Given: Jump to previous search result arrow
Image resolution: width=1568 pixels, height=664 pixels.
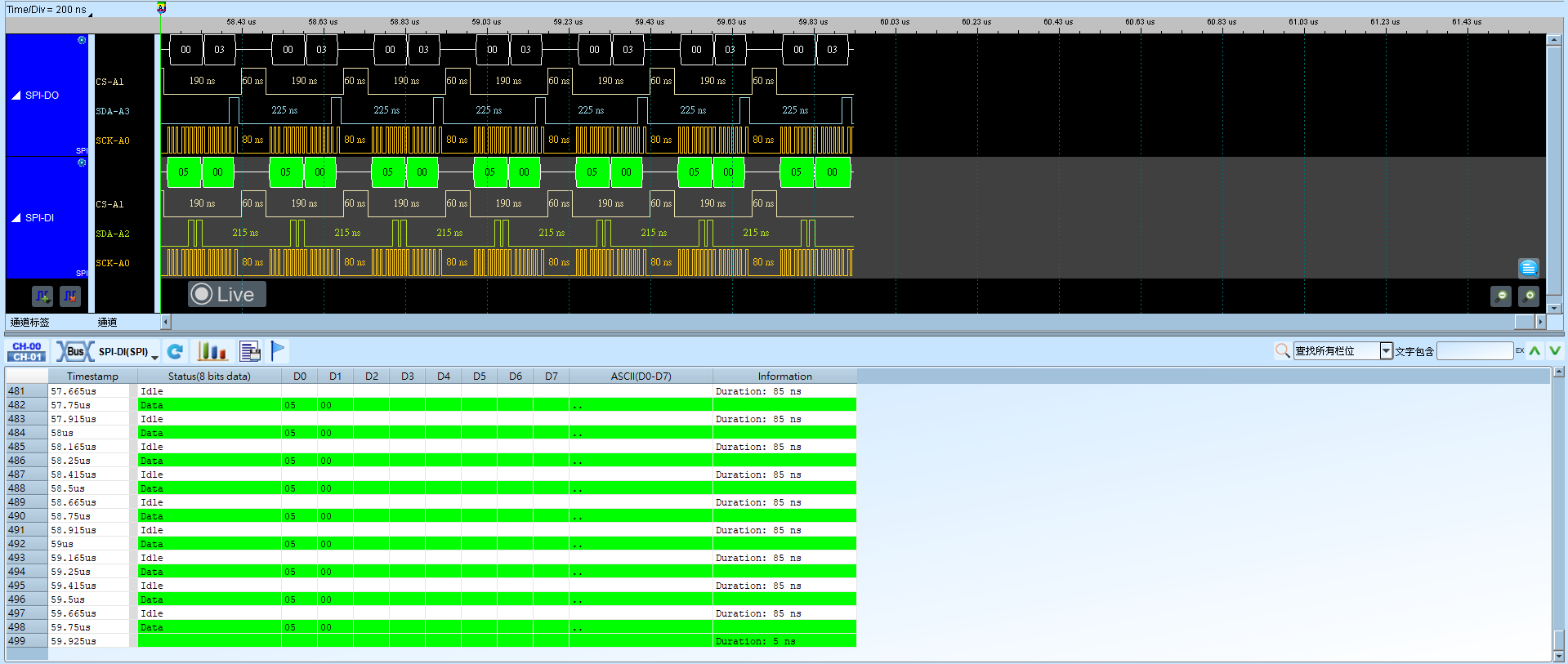Looking at the screenshot, I should pyautogui.click(x=1535, y=350).
